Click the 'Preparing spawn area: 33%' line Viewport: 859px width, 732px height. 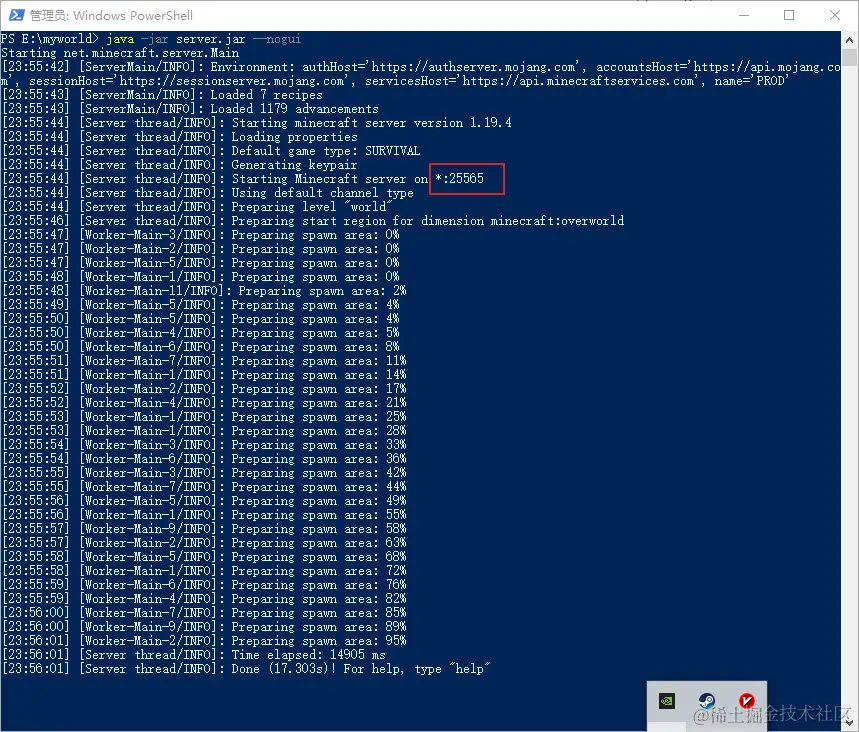204,445
